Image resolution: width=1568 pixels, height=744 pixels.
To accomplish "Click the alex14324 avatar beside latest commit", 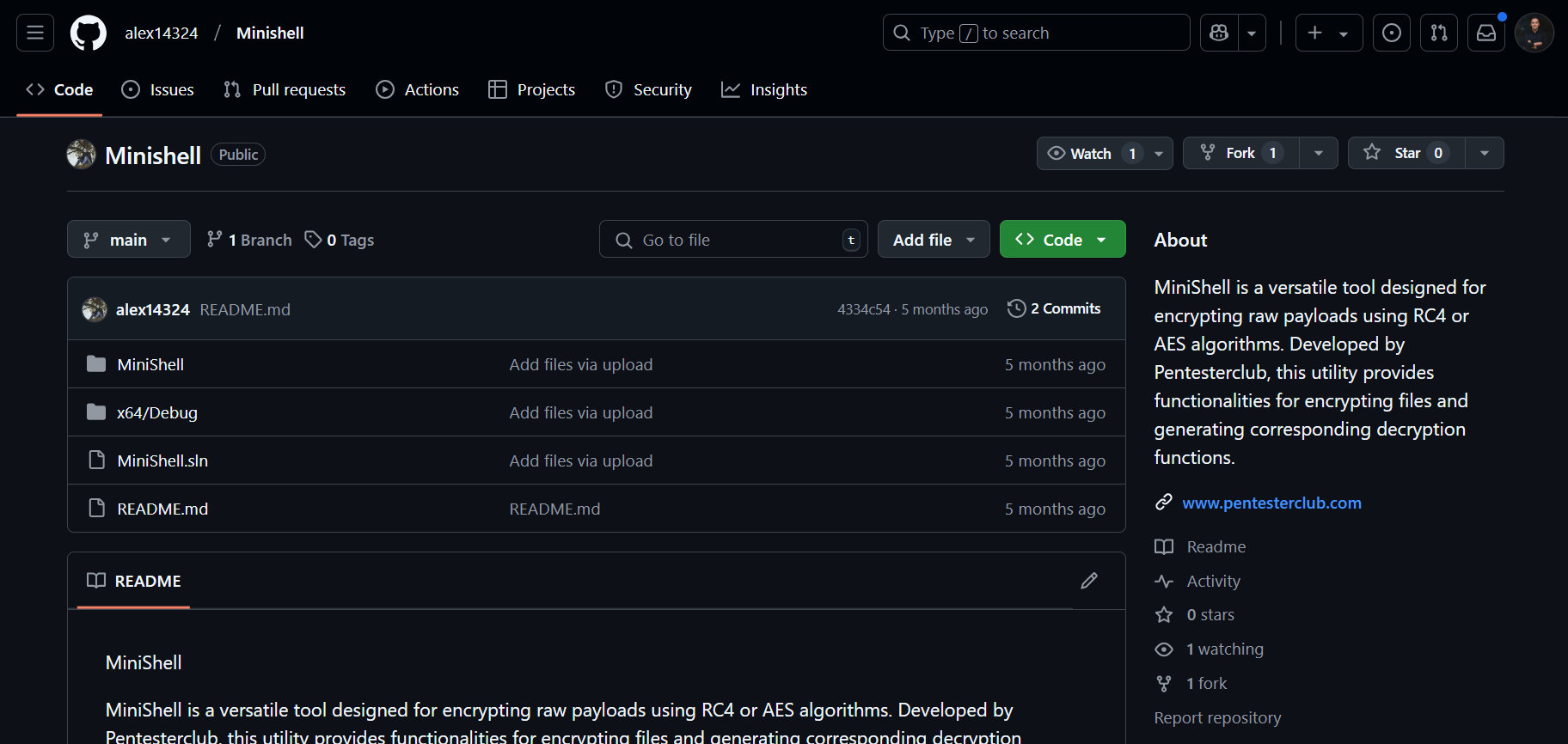I will pos(95,309).
